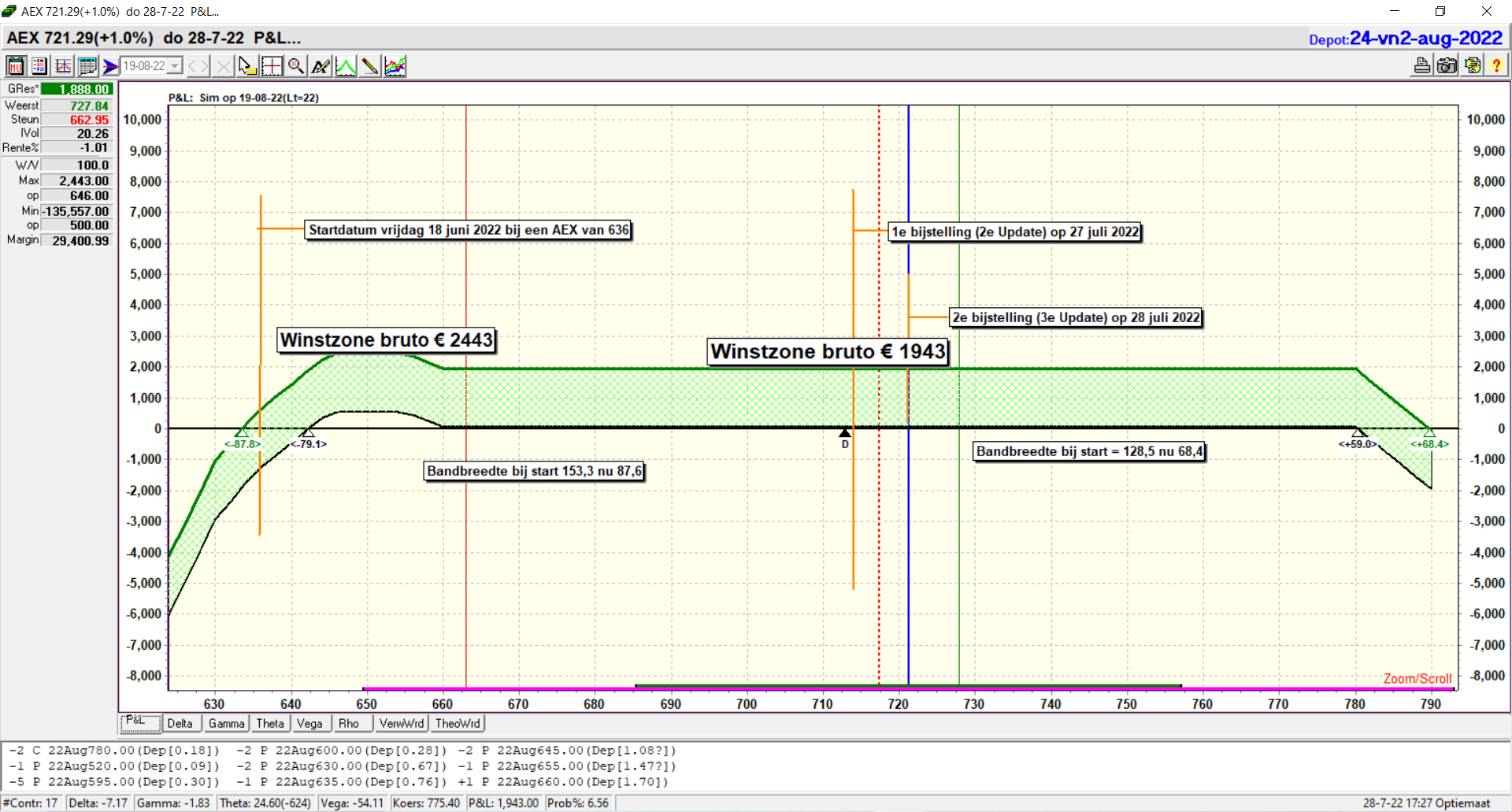Open the table grid toolbar icon
Image resolution: width=1512 pixels, height=812 pixels.
tap(87, 66)
